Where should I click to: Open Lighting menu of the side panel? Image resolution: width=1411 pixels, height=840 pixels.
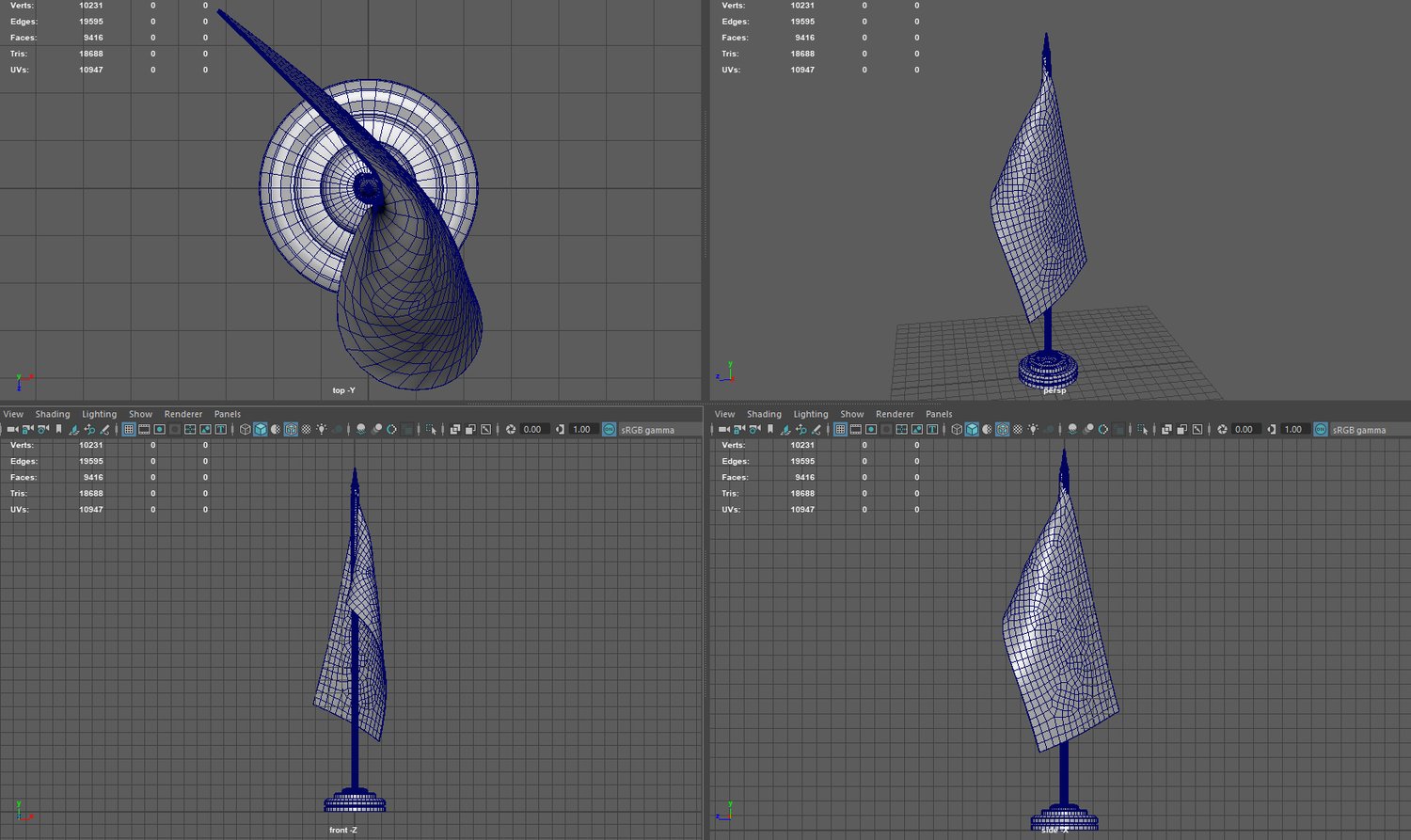tap(811, 414)
